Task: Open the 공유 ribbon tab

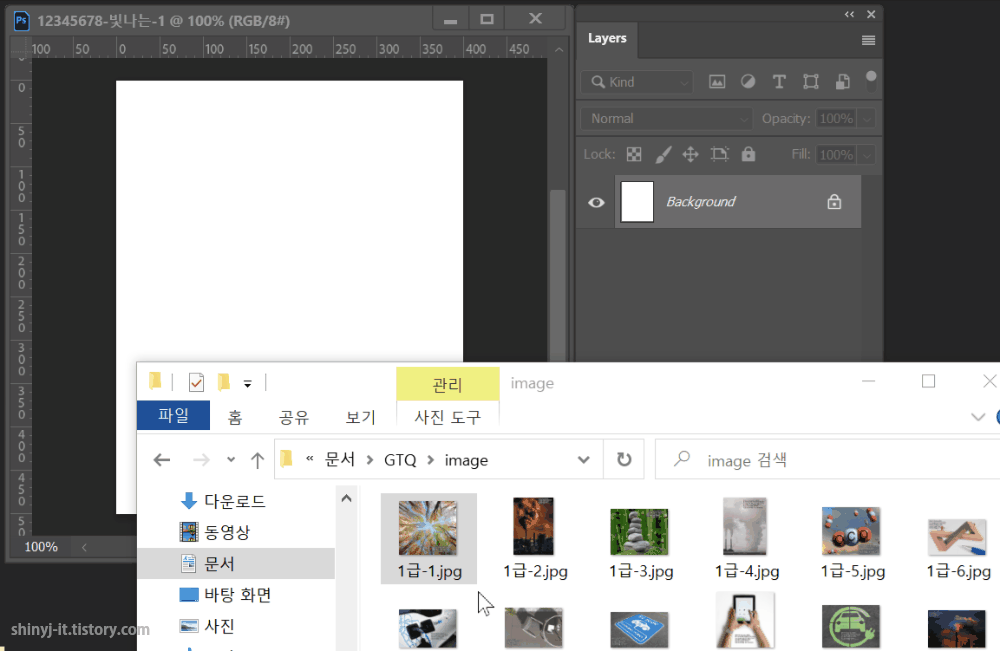Action: 293,417
